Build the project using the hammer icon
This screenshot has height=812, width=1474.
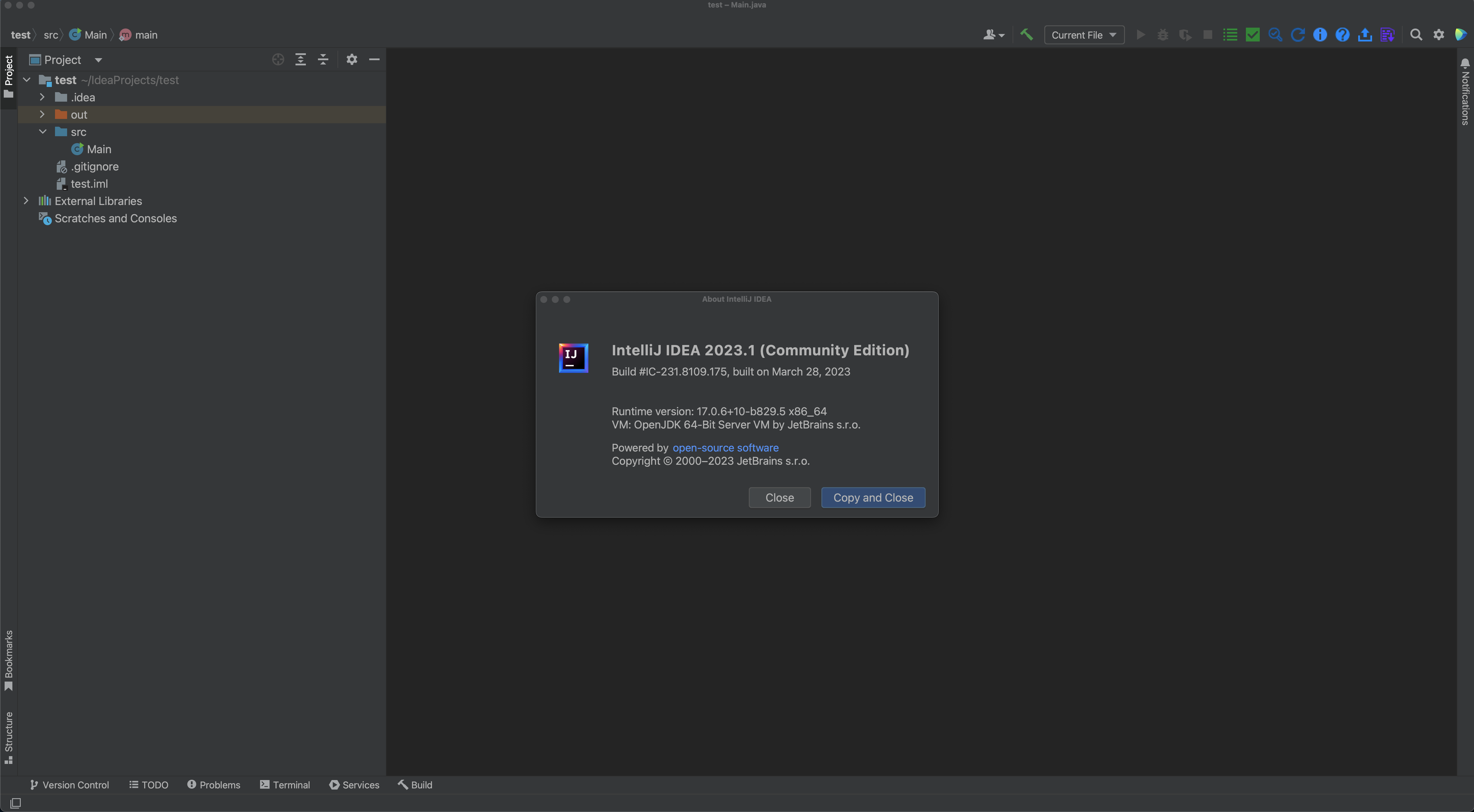point(1026,34)
